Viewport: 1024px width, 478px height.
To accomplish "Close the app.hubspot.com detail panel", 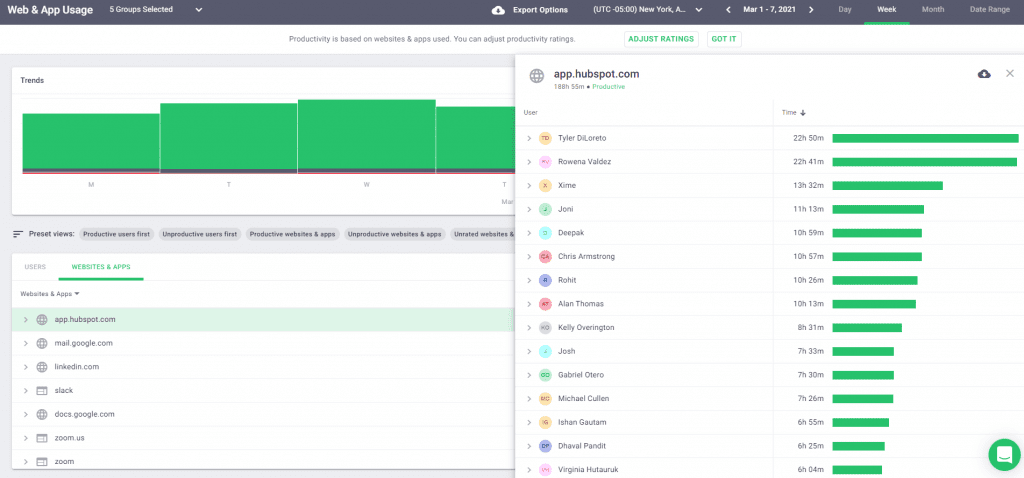I will click(1010, 74).
